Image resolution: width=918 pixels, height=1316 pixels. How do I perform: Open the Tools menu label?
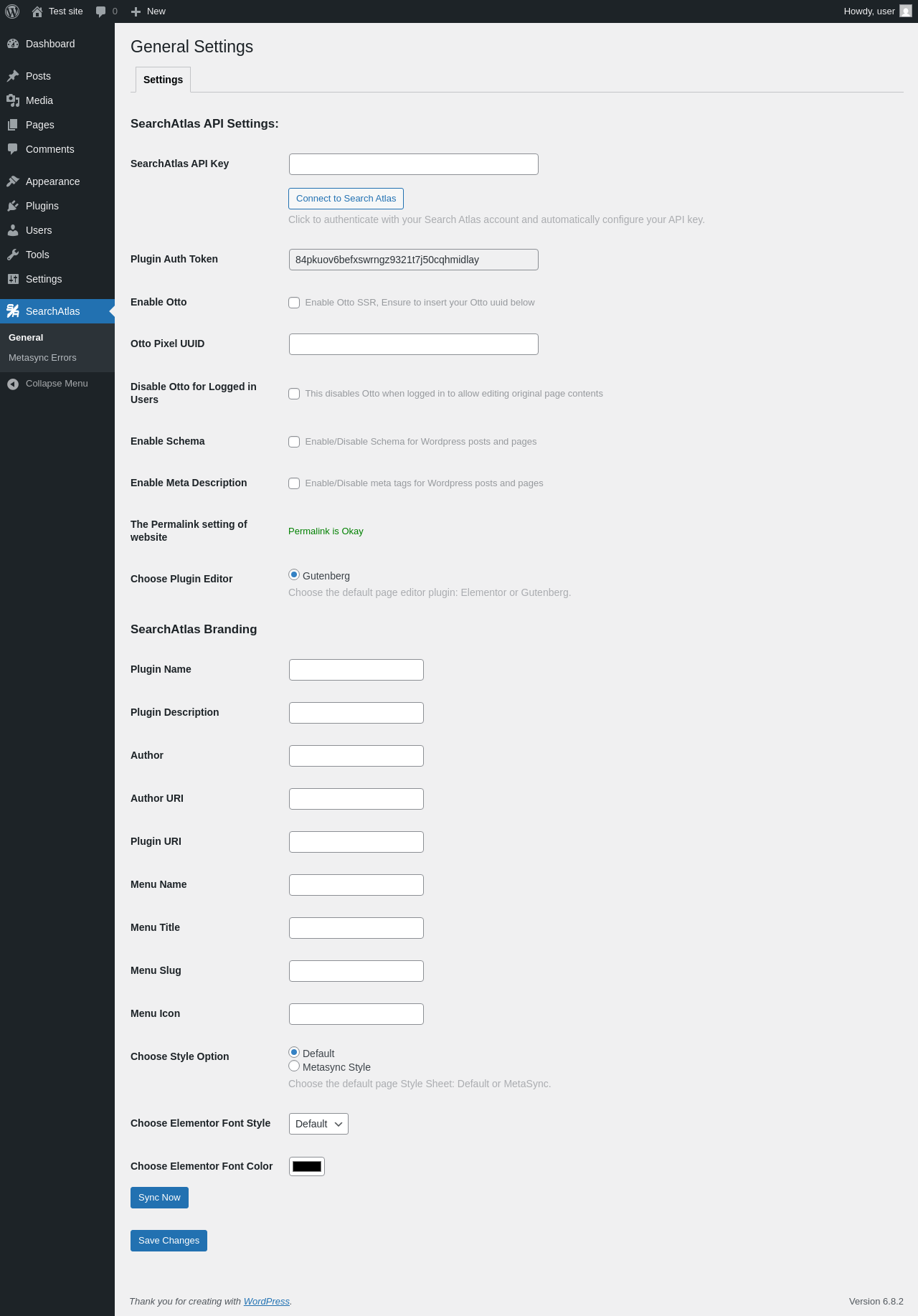[37, 255]
